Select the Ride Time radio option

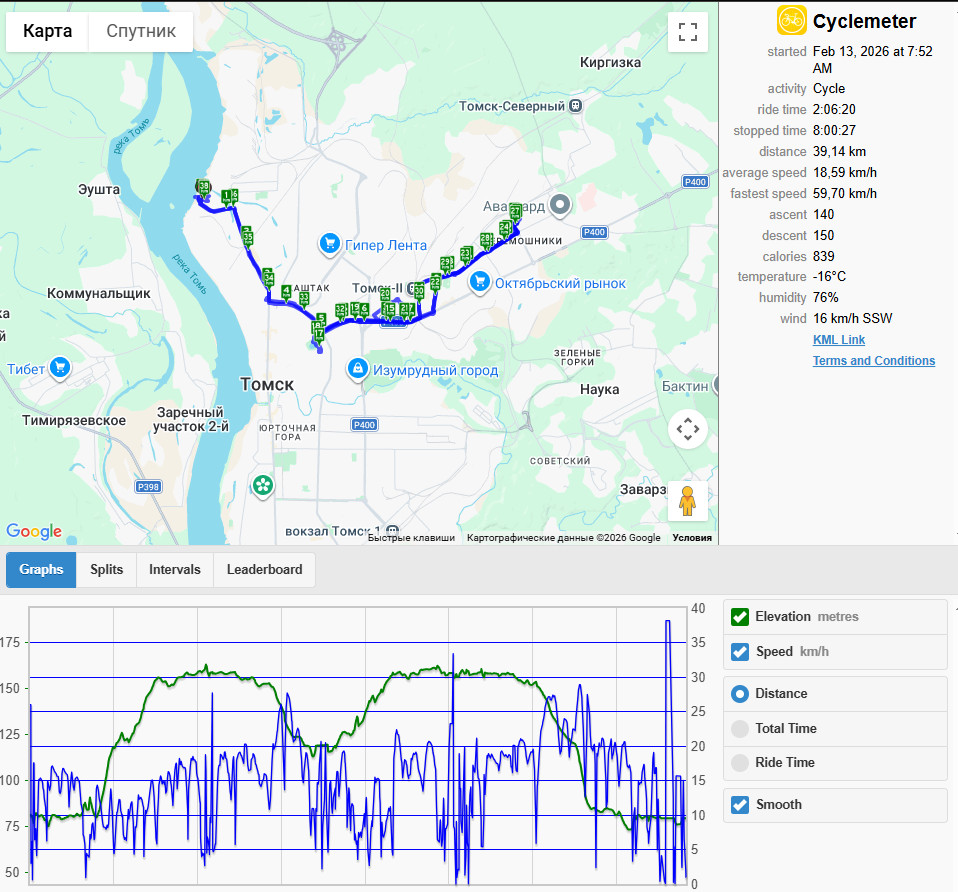click(x=740, y=762)
